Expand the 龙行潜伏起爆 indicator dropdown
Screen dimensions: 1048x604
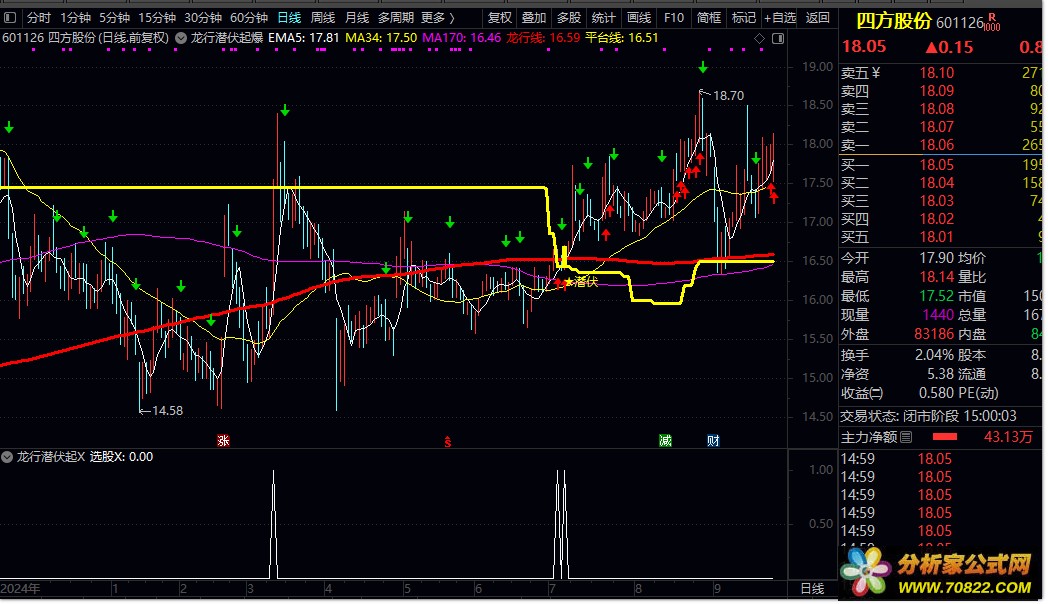point(180,38)
